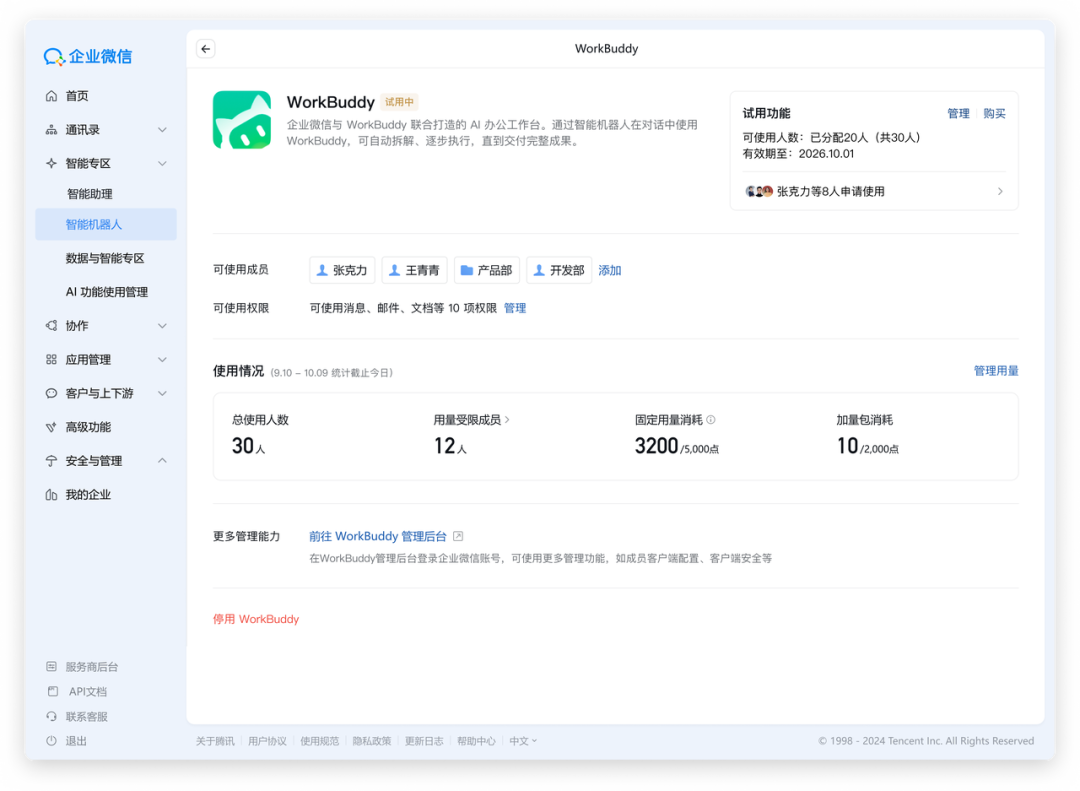The height and width of the screenshot is (791, 1080).
Task: Click the 有效期至: 2026.10.01 text
Action: 798,154
